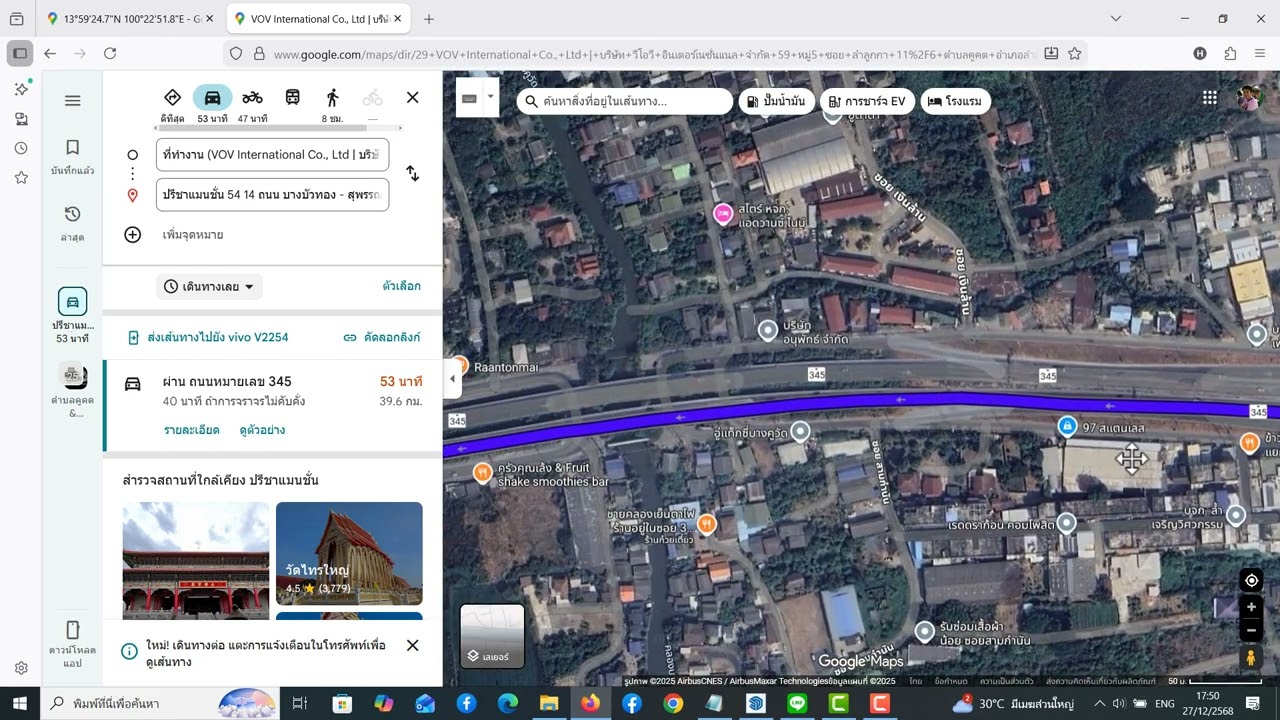This screenshot has width=1280, height=720.
Task: List all tabs dropdown chevron
Action: tap(1116, 19)
